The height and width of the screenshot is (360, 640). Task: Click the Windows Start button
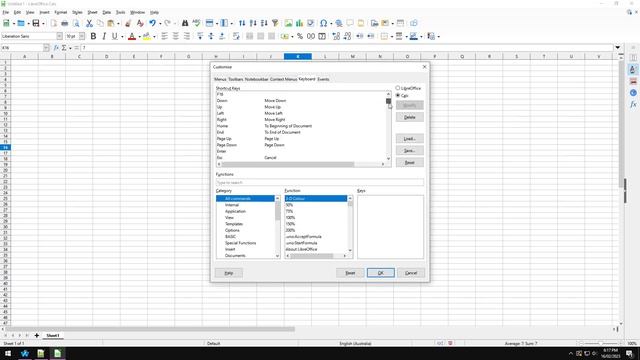point(8,353)
